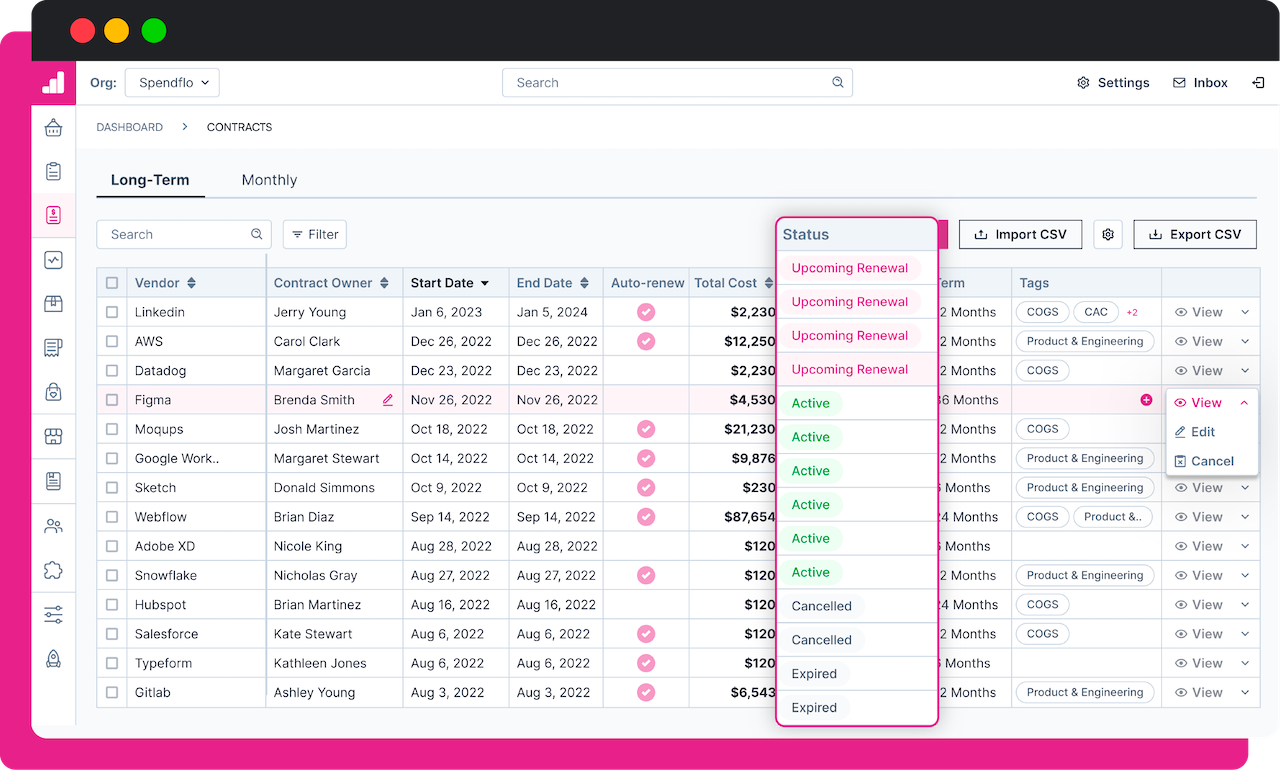
Task: Tick the select-all checkbox in table header
Action: 112,283
